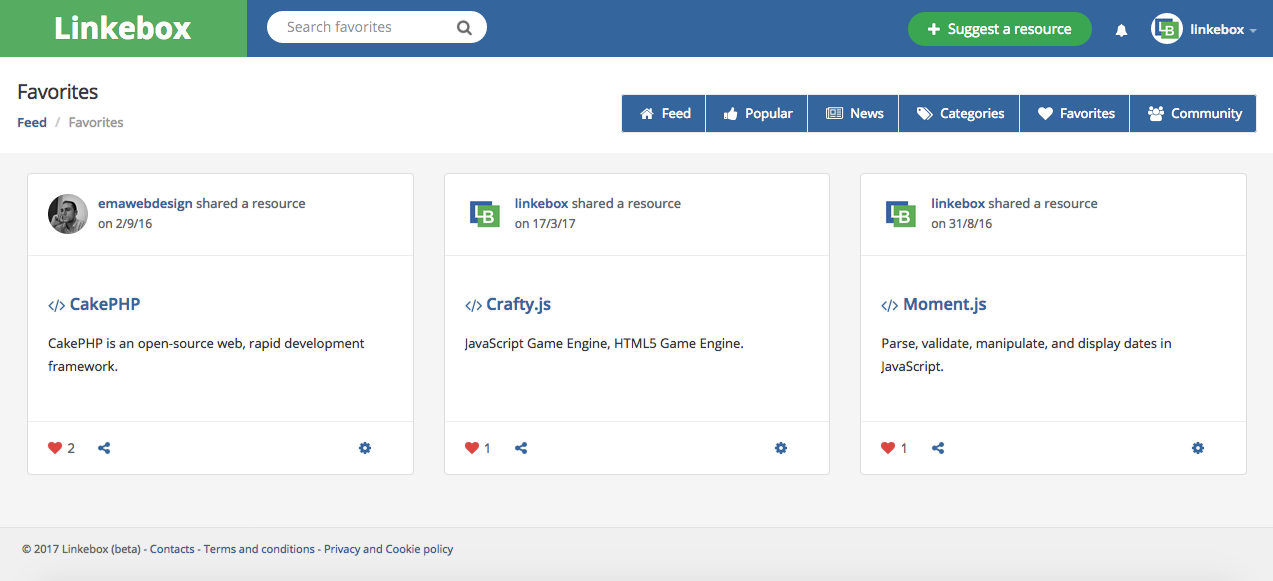The height and width of the screenshot is (581, 1273).
Task: Open the Privacy and Cookie policy link
Action: pyautogui.click(x=388, y=548)
